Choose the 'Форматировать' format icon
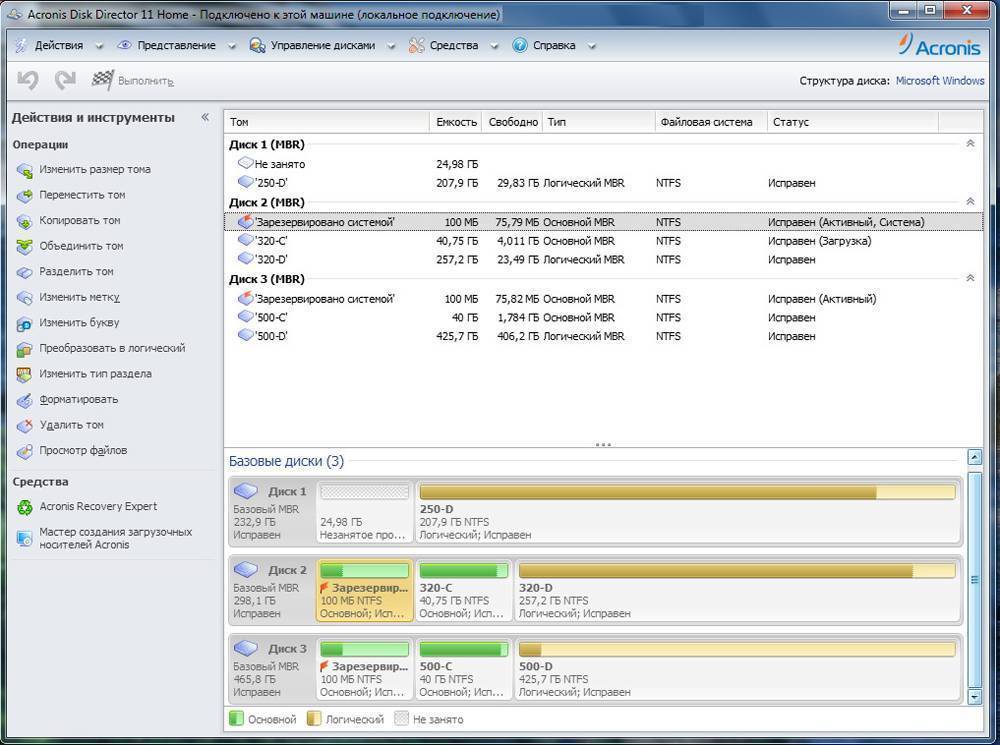The image size is (1000, 745). [x=25, y=400]
